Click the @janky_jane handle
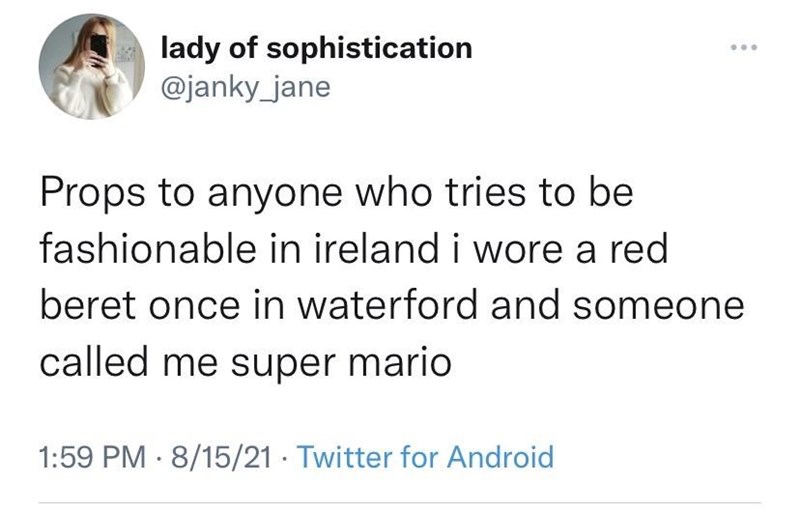This screenshot has height=512, width=800. [244, 88]
